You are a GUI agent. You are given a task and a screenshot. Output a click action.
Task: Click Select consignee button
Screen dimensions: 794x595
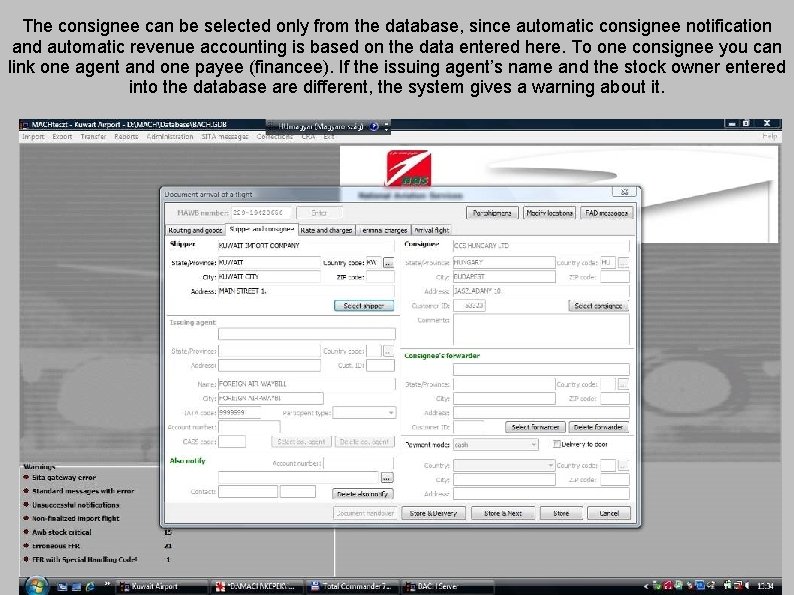coord(598,306)
